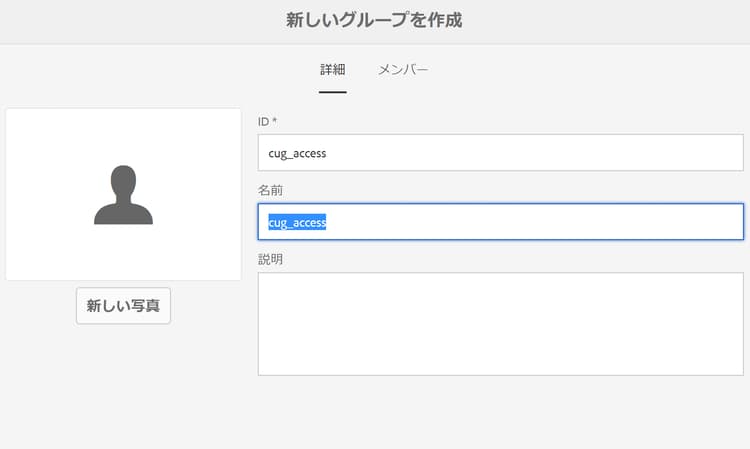Click the ID field label
Viewport: 750px width, 449px height.
[x=263, y=122]
